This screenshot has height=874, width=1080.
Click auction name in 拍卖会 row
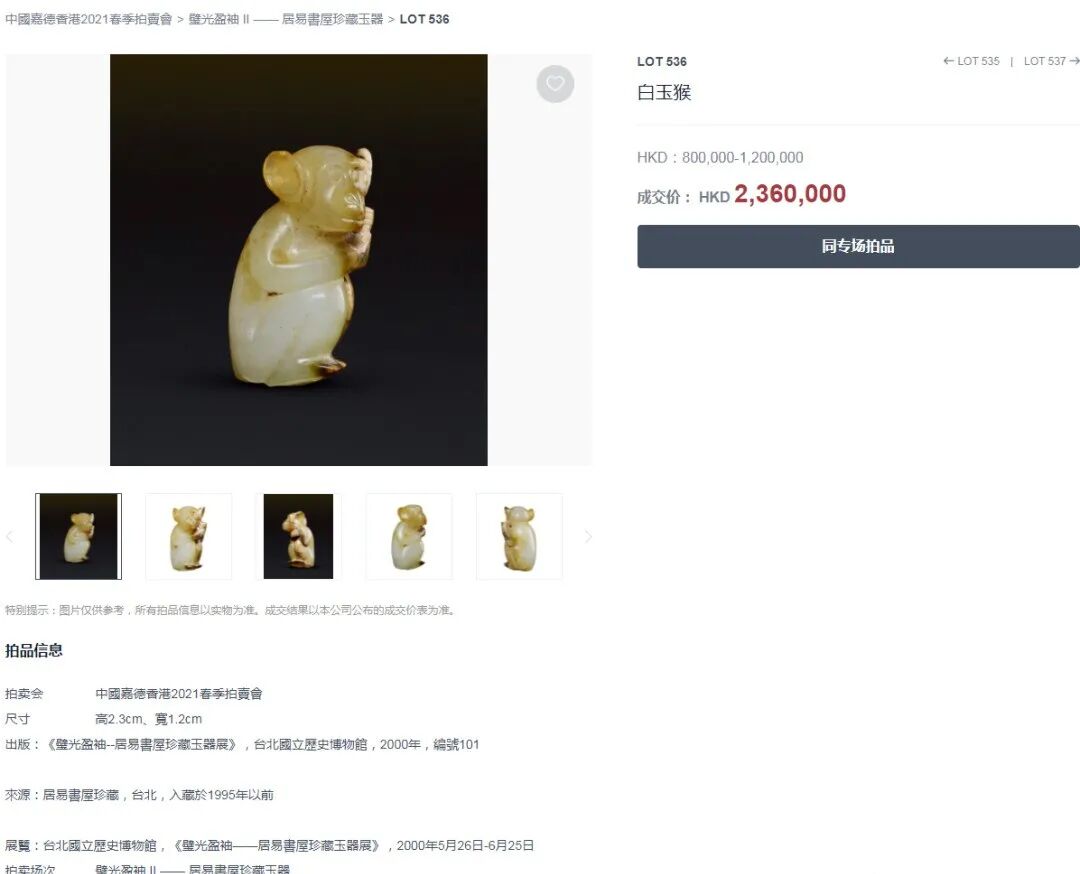[179, 694]
